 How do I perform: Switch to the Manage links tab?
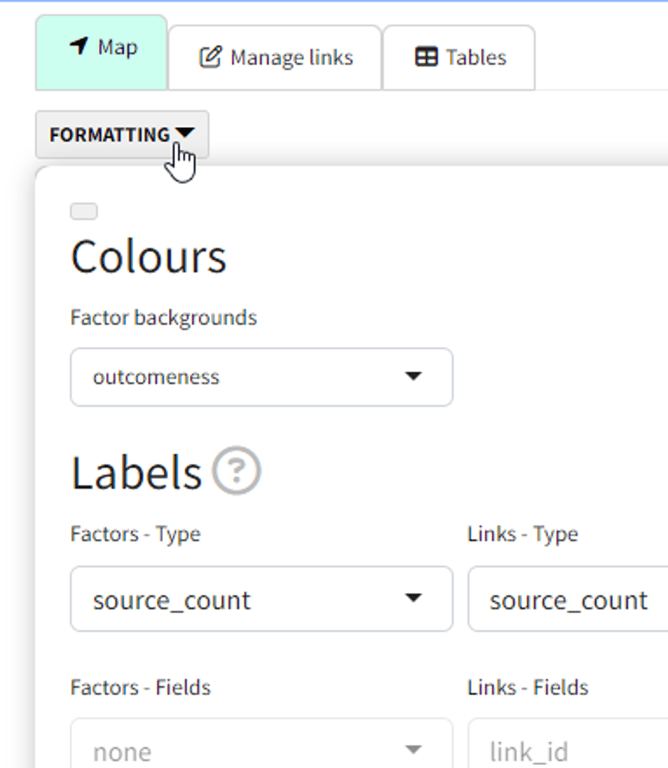coord(276,57)
